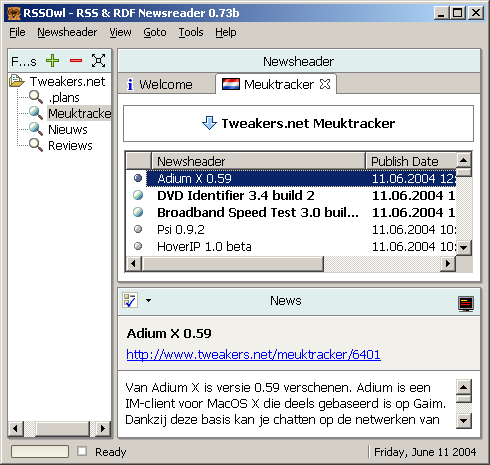The width and height of the screenshot is (490, 465).
Task: Click the magnifier icon beside Meuktracker favorite
Action: click(35, 113)
